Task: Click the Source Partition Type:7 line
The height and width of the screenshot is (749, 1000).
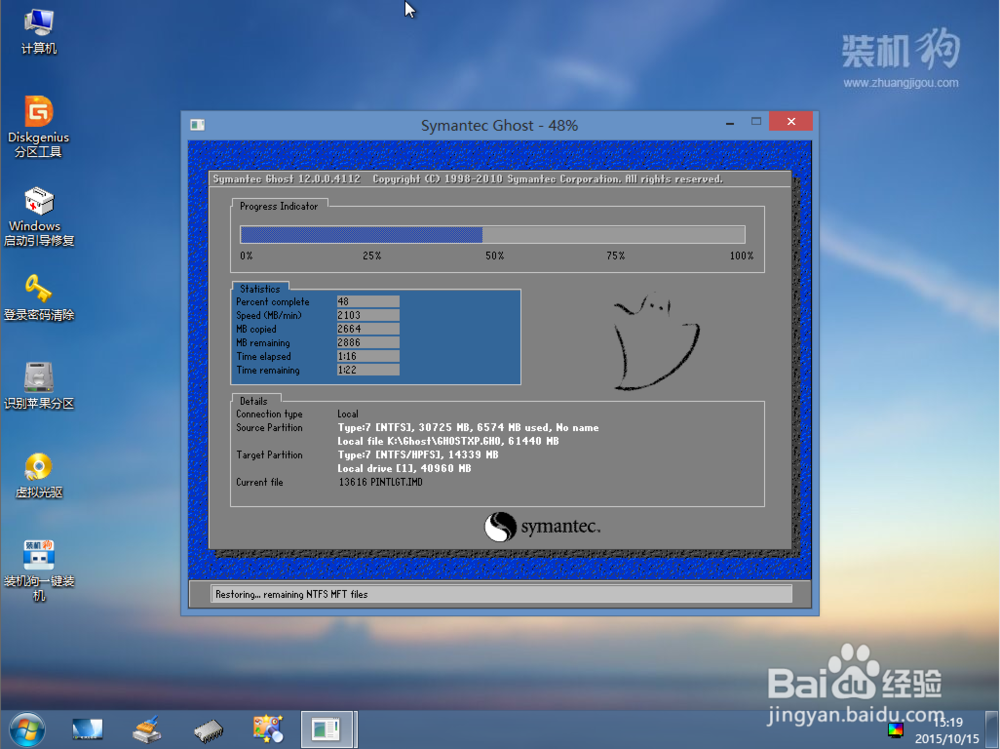Action: point(468,427)
